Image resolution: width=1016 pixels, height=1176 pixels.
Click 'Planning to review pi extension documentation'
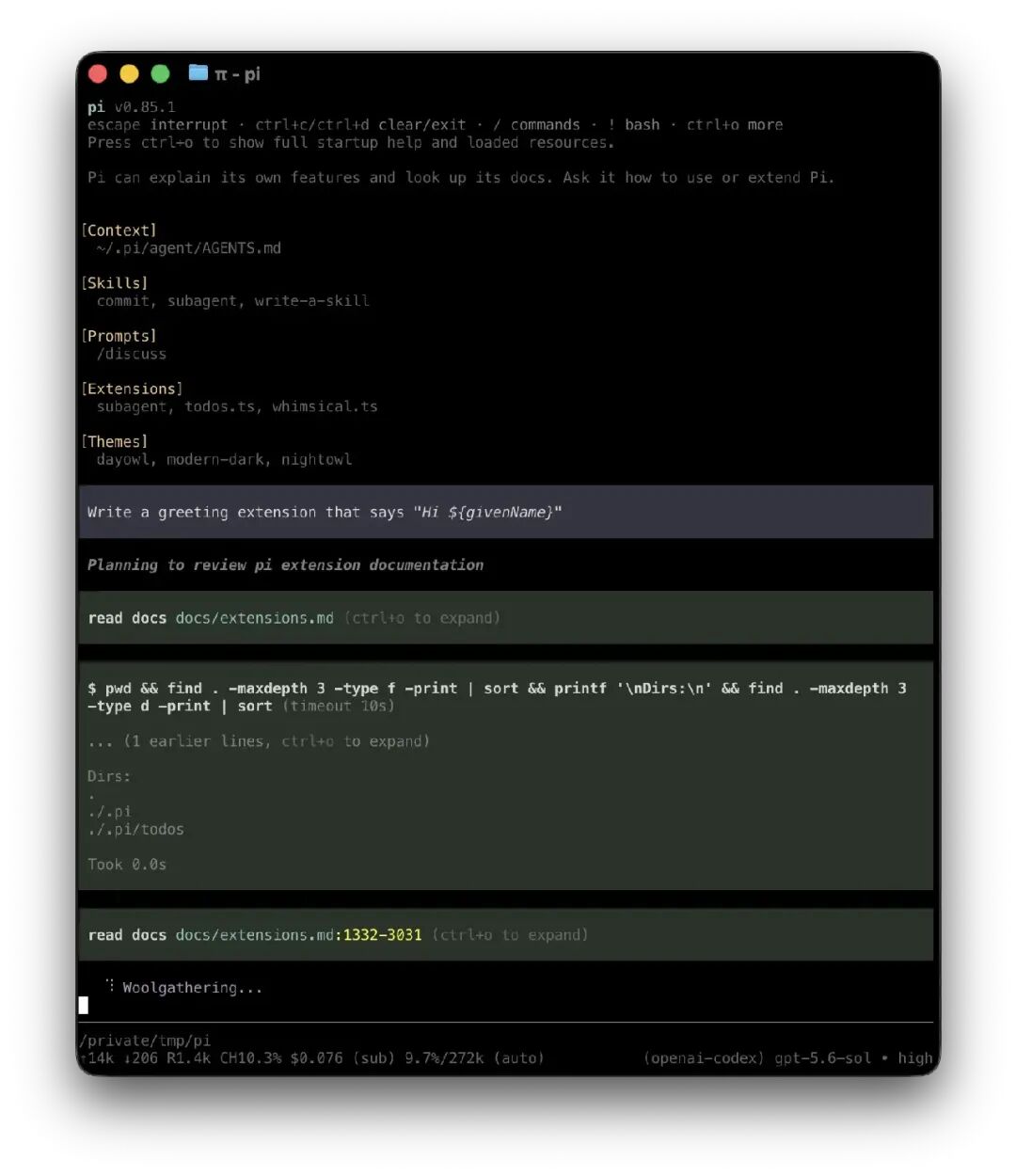(285, 564)
